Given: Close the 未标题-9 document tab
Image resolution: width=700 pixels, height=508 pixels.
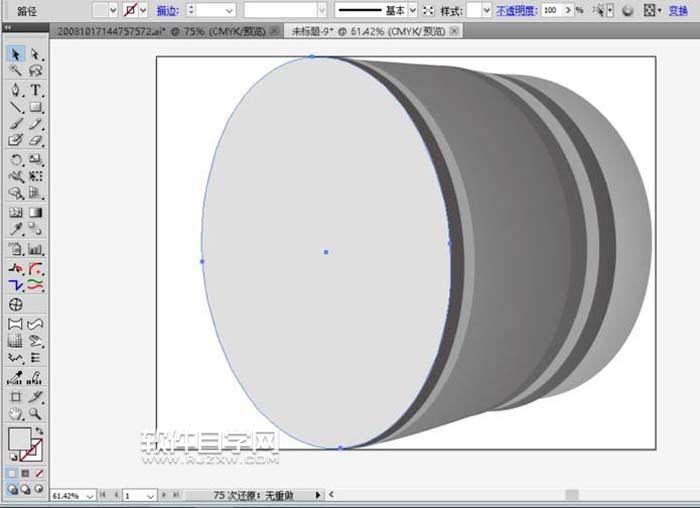Looking at the screenshot, I should [x=454, y=31].
